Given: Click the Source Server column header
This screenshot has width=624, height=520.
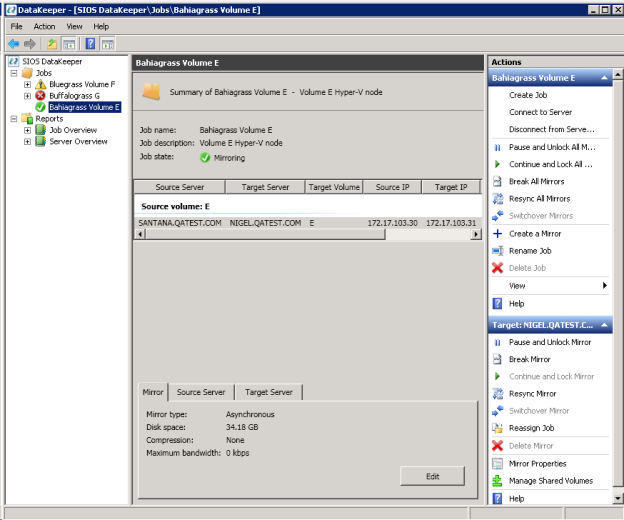Looking at the screenshot, I should tap(179, 187).
